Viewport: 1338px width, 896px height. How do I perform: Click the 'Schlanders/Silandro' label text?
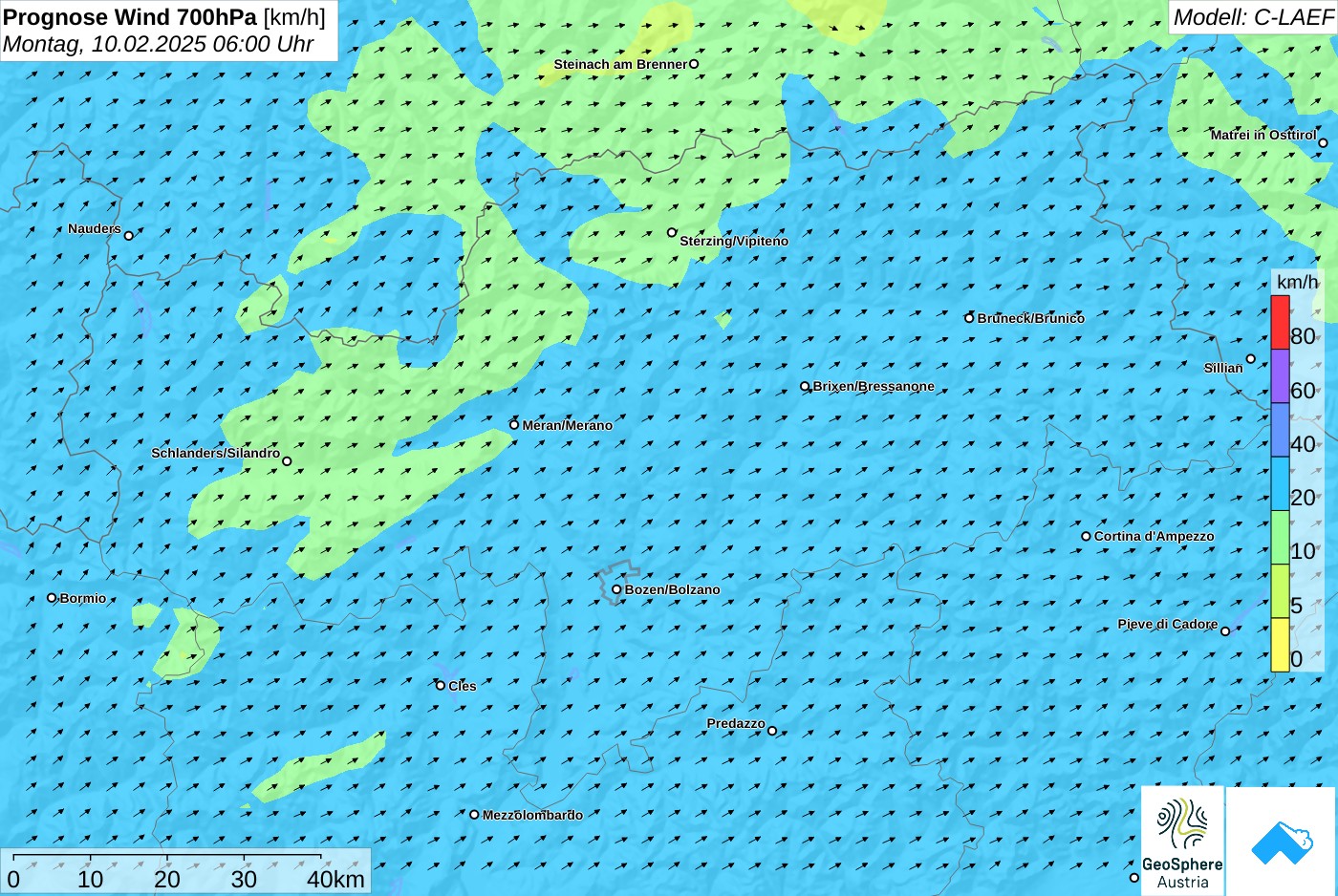216,453
